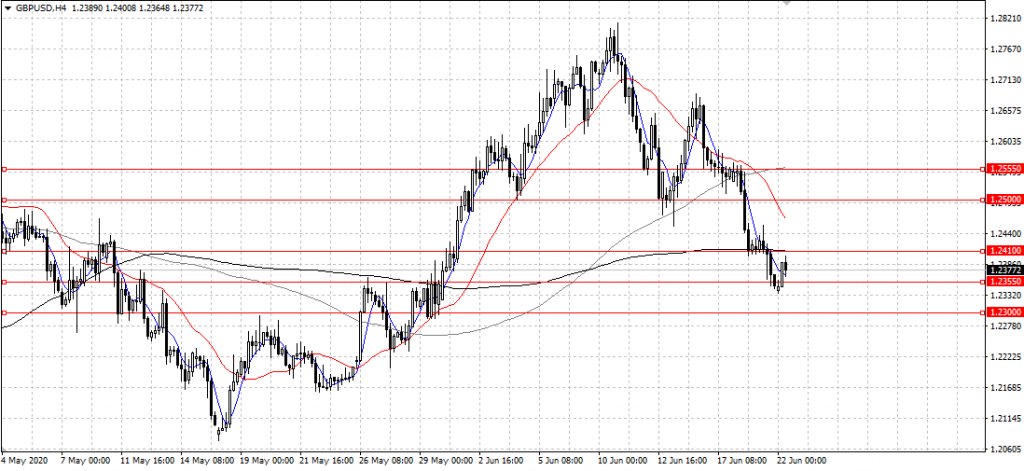Image resolution: width=1024 pixels, height=471 pixels.
Task: Grab left square handle of 1.25550 line
Action: (x=4, y=170)
